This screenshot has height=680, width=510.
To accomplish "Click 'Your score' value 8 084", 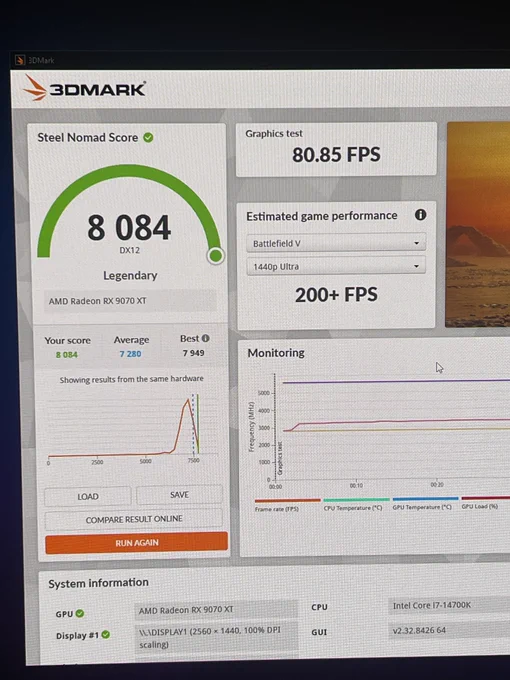I will (x=67, y=355).
